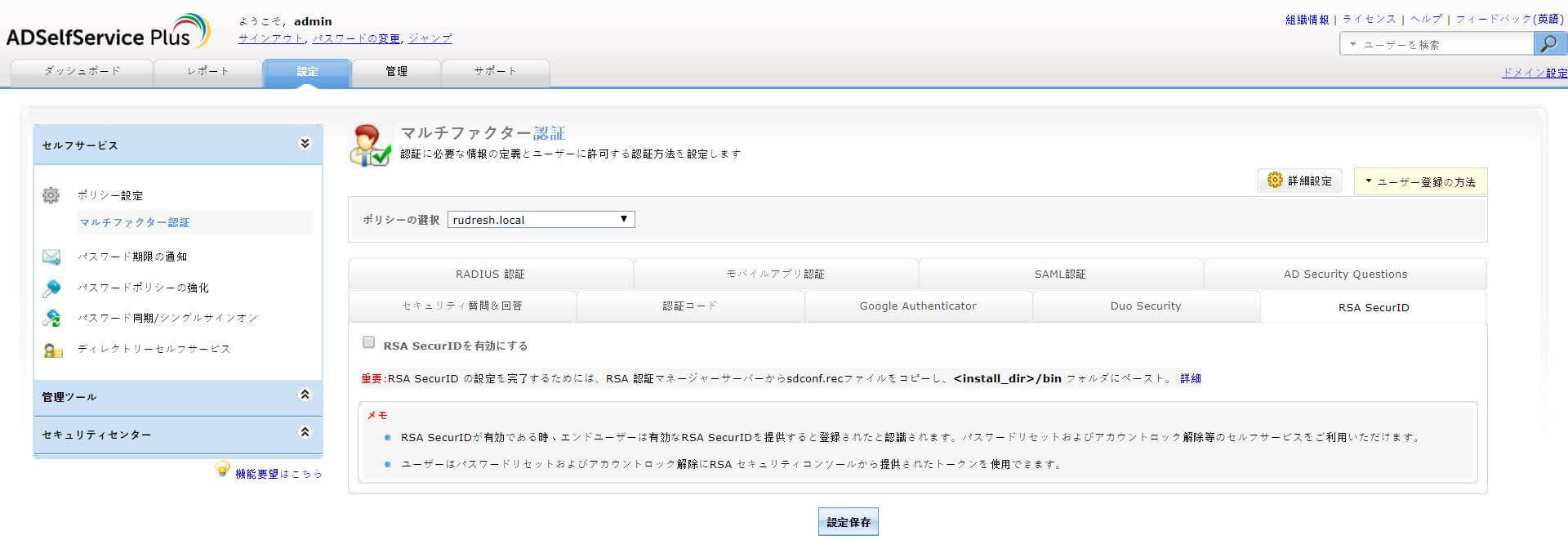This screenshot has height=558, width=1568.
Task: Click the ジャンプ link
Action: [430, 38]
